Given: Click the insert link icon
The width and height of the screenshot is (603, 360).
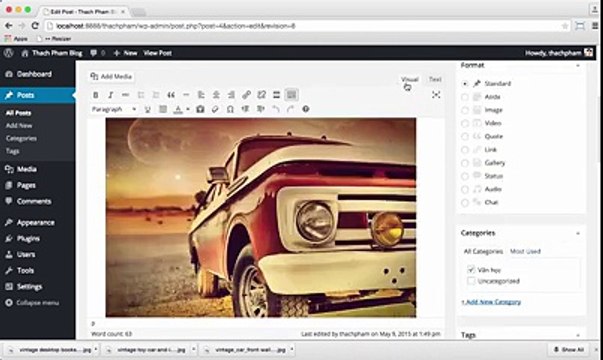Looking at the screenshot, I should pyautogui.click(x=247, y=95).
